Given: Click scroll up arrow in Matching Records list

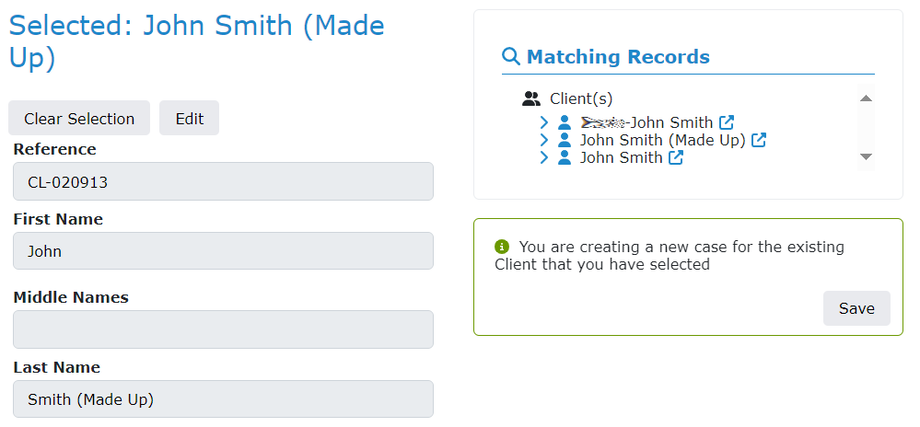Looking at the screenshot, I should (x=866, y=98).
